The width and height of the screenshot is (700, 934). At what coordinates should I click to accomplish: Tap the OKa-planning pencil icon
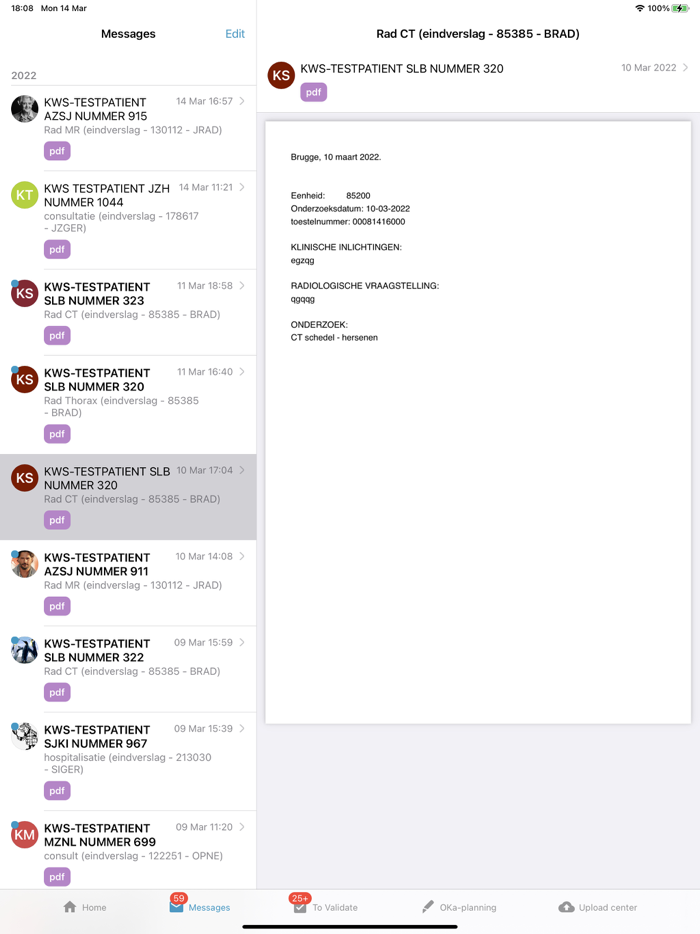[428, 907]
